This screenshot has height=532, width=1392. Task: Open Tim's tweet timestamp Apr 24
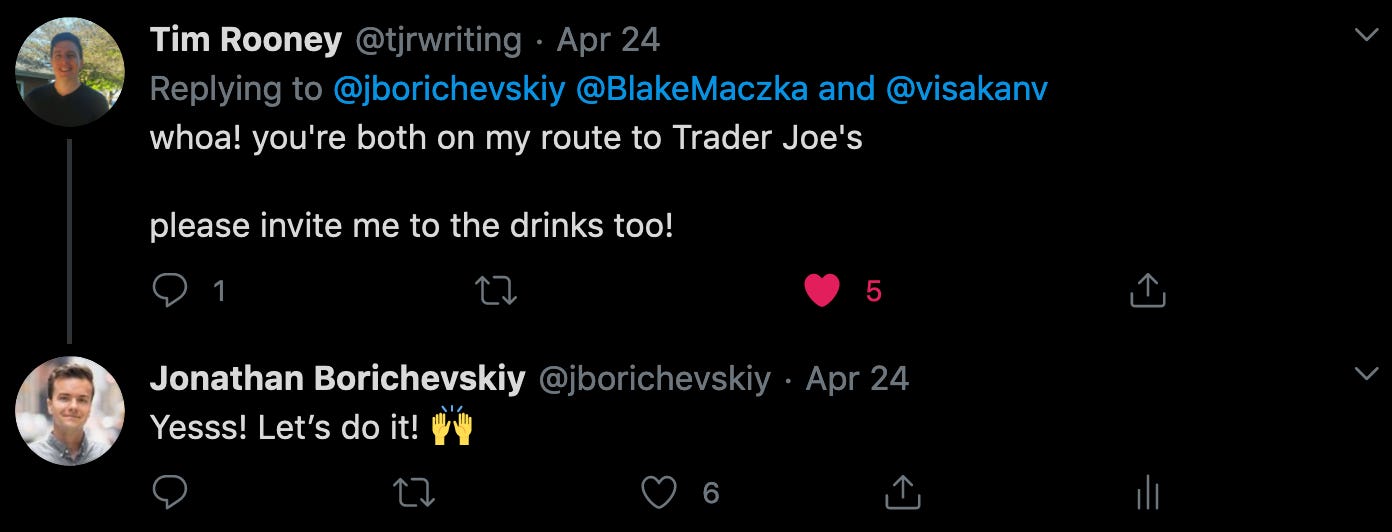point(608,40)
